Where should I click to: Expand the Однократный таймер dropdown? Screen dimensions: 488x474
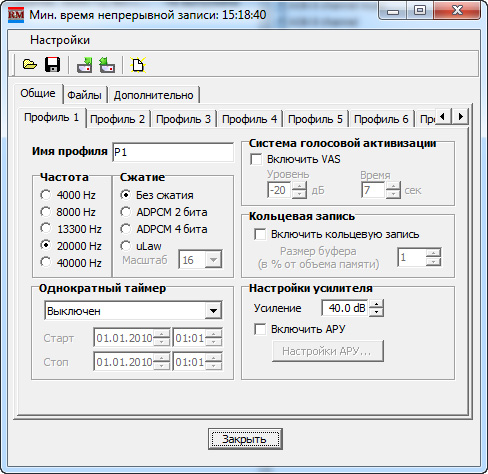[213, 311]
